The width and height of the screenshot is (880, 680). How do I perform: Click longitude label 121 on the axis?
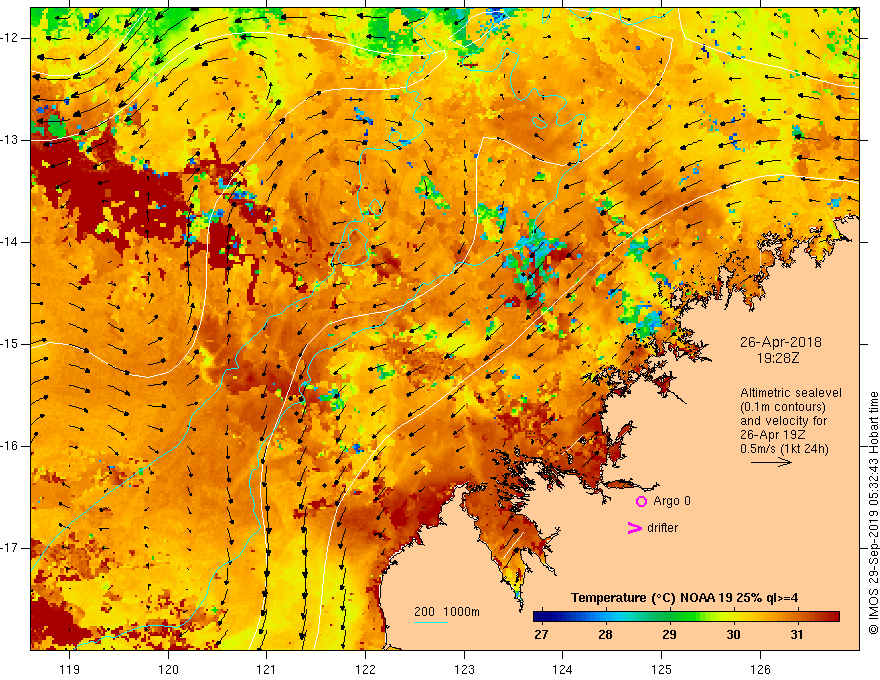(x=267, y=669)
